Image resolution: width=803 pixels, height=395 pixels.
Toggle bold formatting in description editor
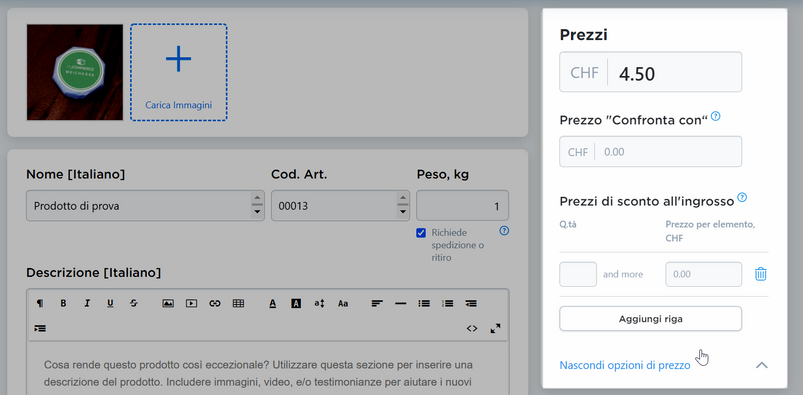[64, 303]
